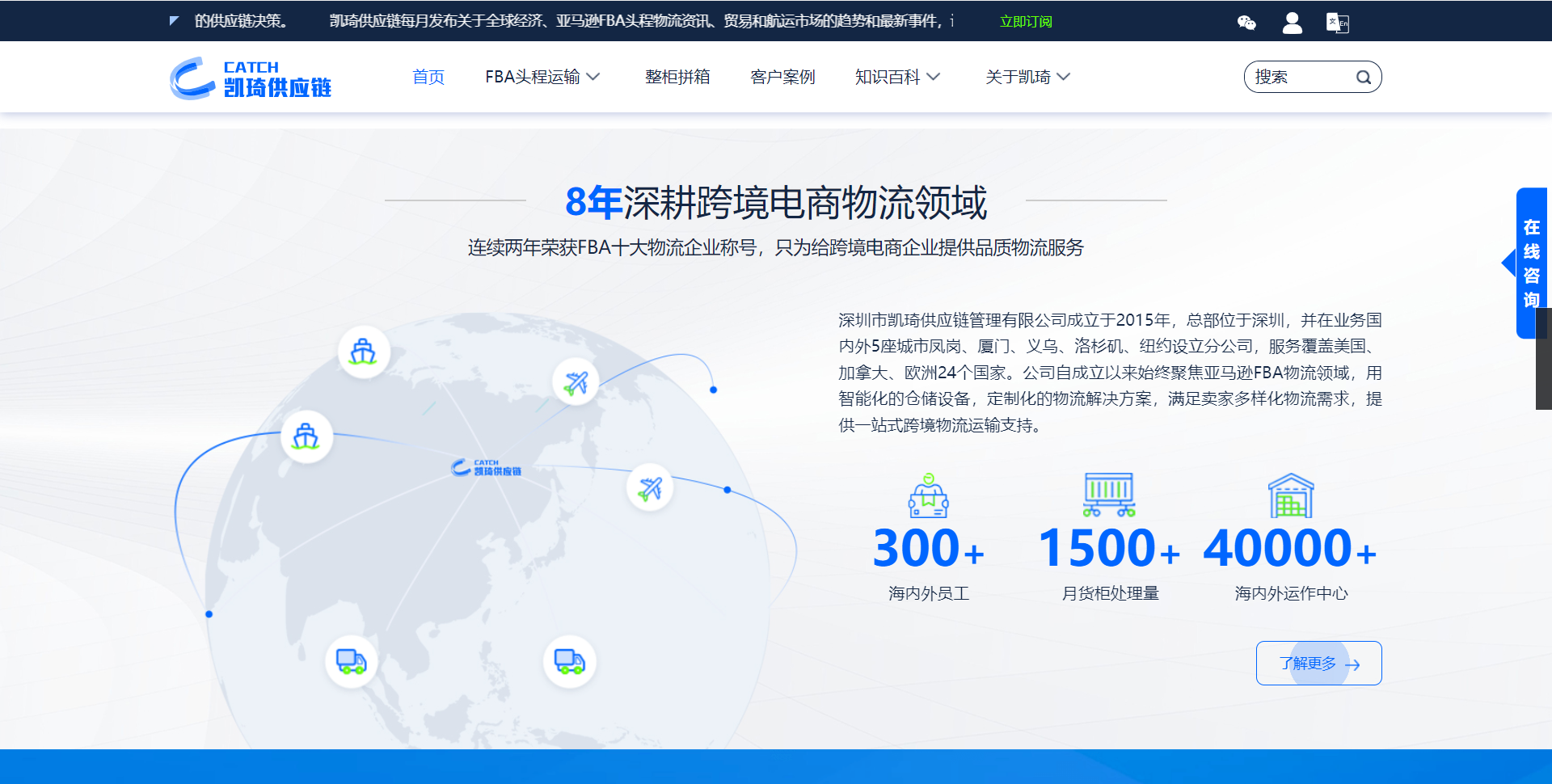Screen dimensions: 1552x784
Task: Open the 客户案例 menu item
Action: click(782, 77)
